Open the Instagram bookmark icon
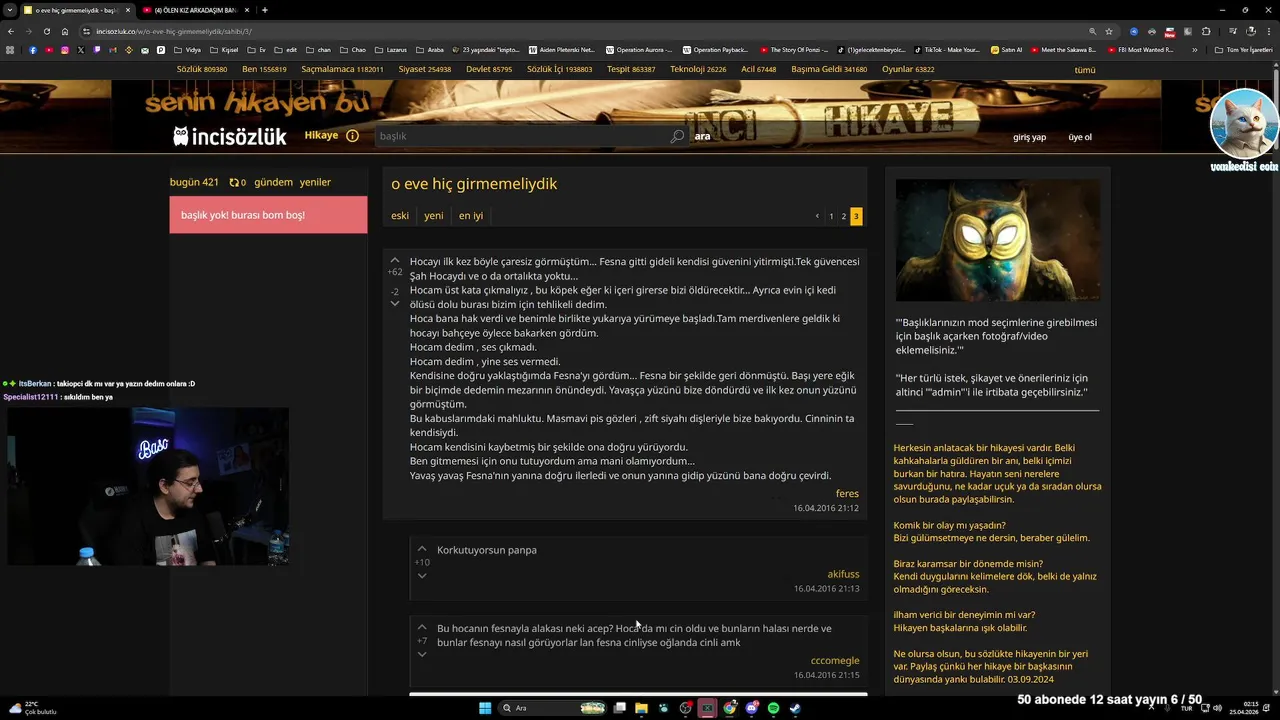Image resolution: width=1280 pixels, height=720 pixels. pos(65,50)
